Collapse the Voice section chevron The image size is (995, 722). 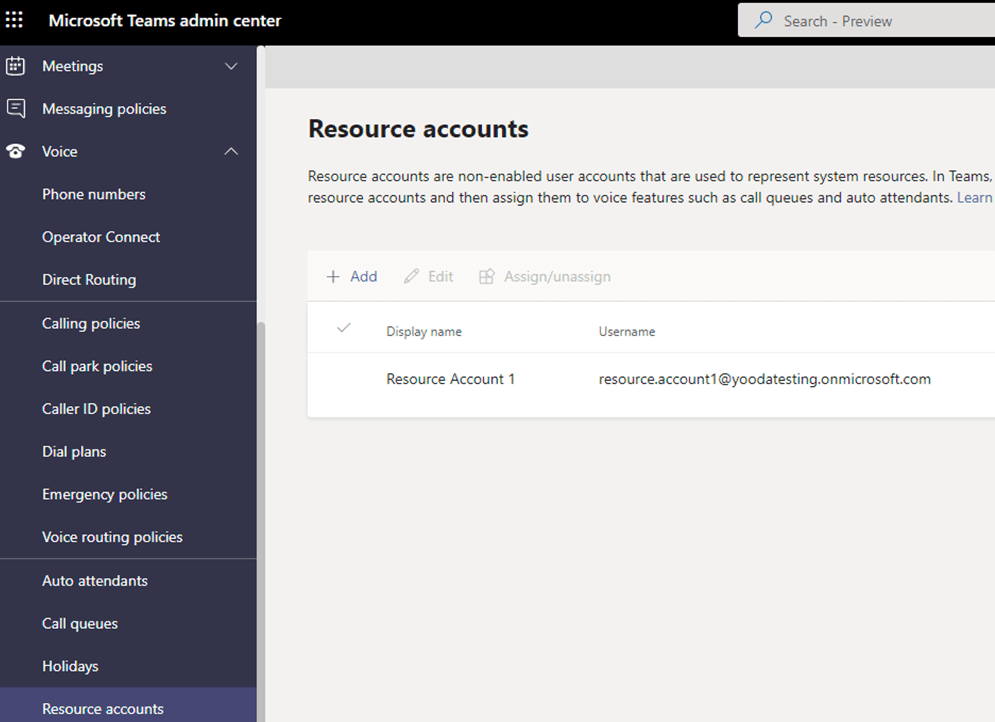pyautogui.click(x=231, y=151)
